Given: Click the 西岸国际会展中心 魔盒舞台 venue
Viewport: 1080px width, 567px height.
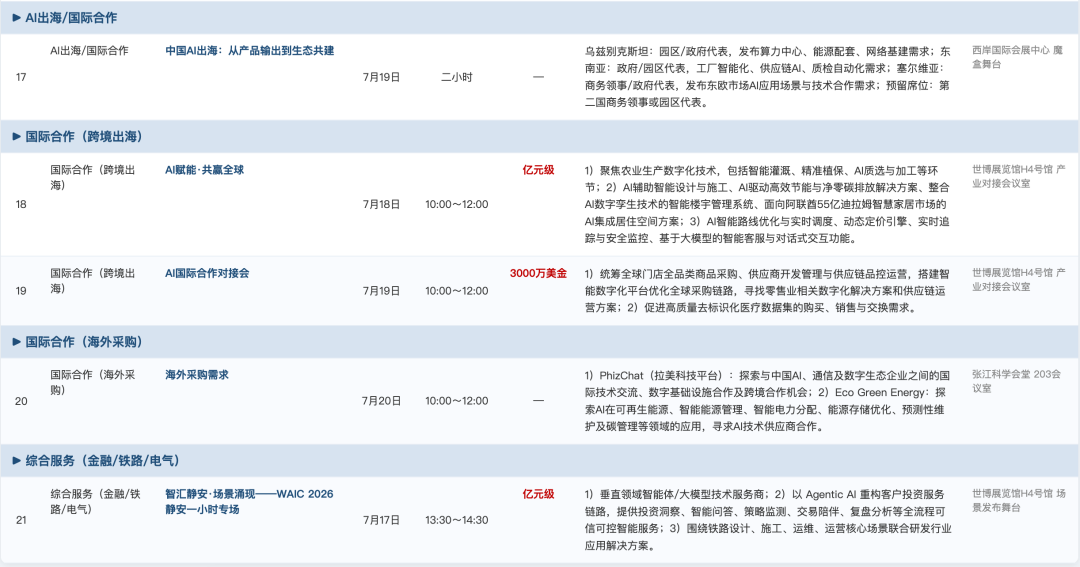Looking at the screenshot, I should pos(1017,57).
